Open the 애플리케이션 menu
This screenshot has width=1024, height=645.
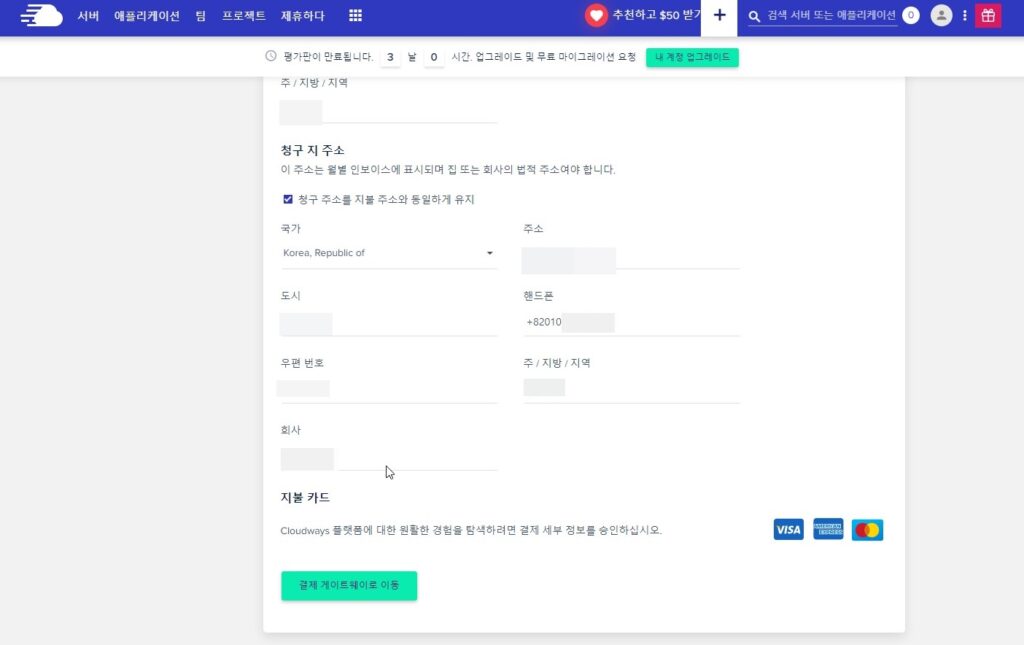[147, 16]
